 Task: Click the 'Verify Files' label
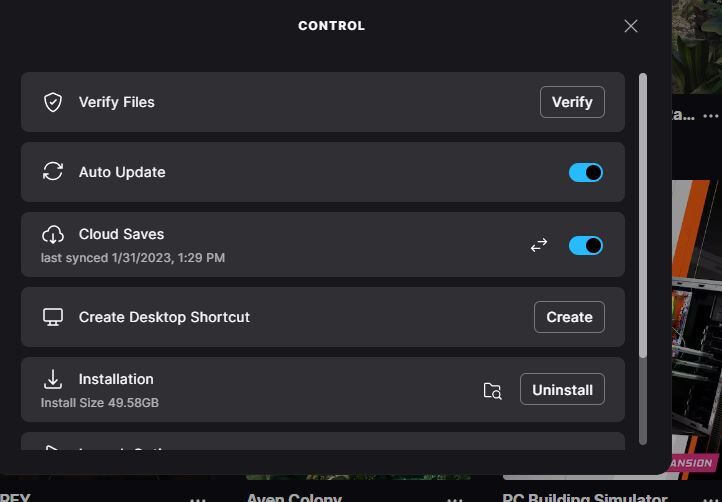click(116, 102)
